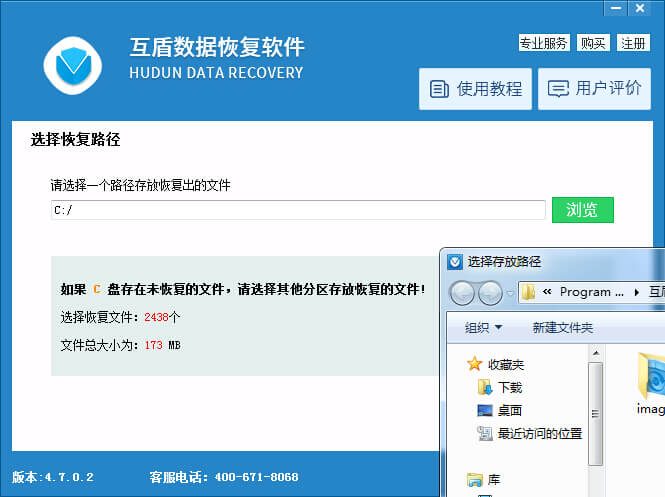This screenshot has width=665, height=497.
Task: Click the red 2438 file count
Action: click(156, 317)
